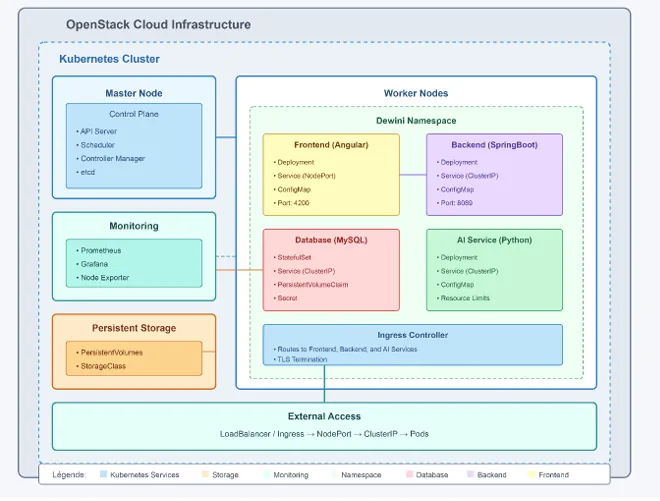
Task: Click the orange Storage legend swatch
Action: click(205, 474)
